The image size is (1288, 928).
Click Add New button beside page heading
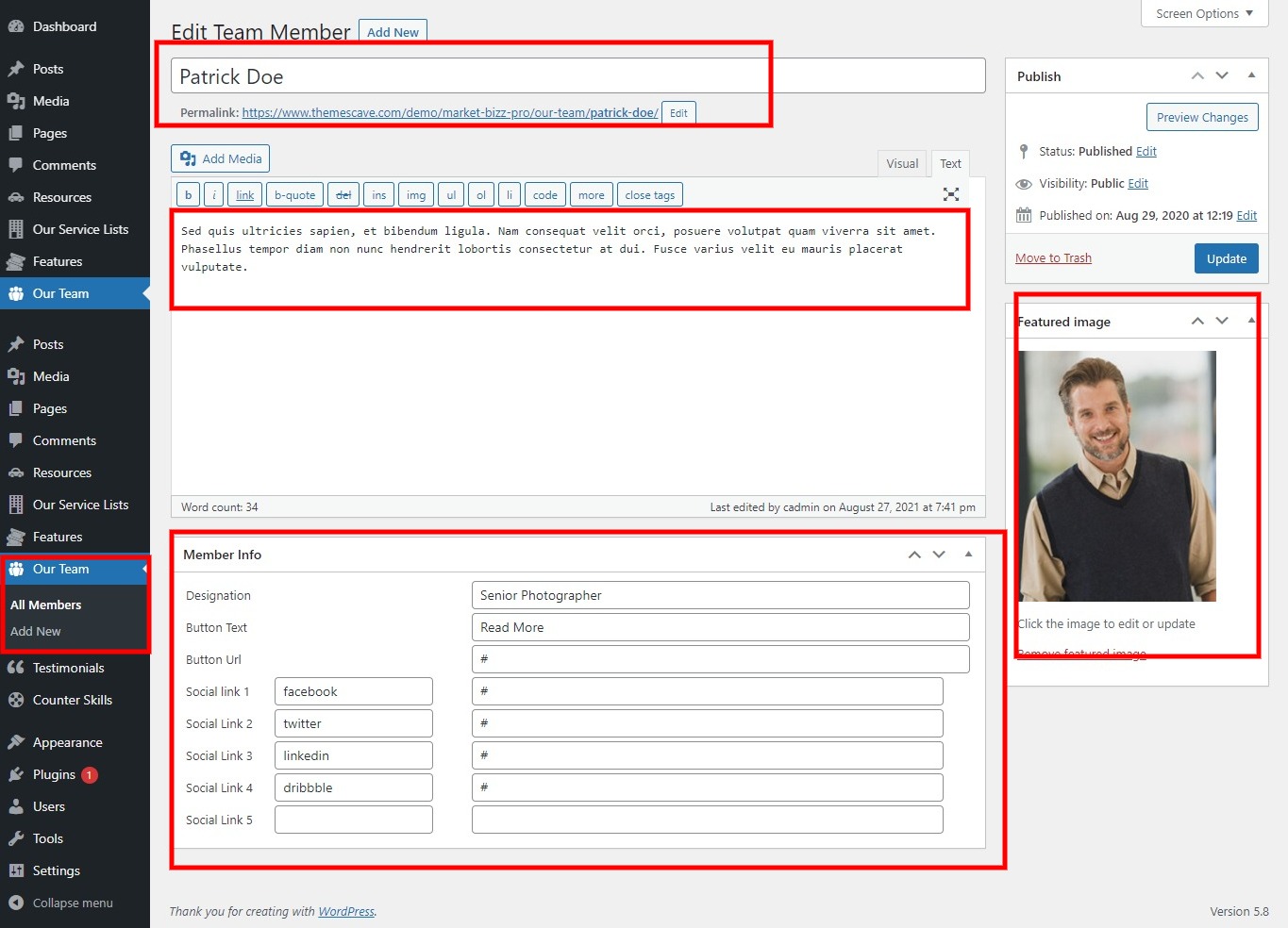coord(393,32)
